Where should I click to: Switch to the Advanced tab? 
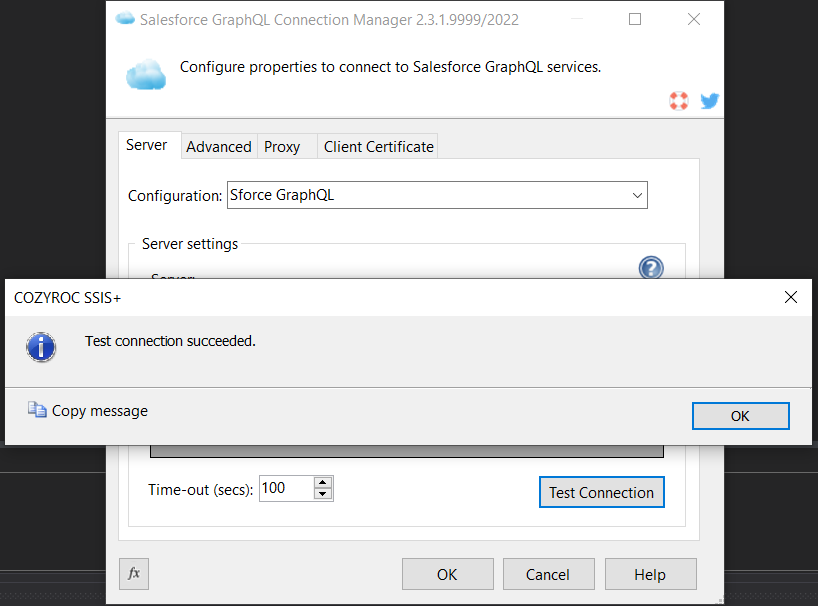[218, 146]
